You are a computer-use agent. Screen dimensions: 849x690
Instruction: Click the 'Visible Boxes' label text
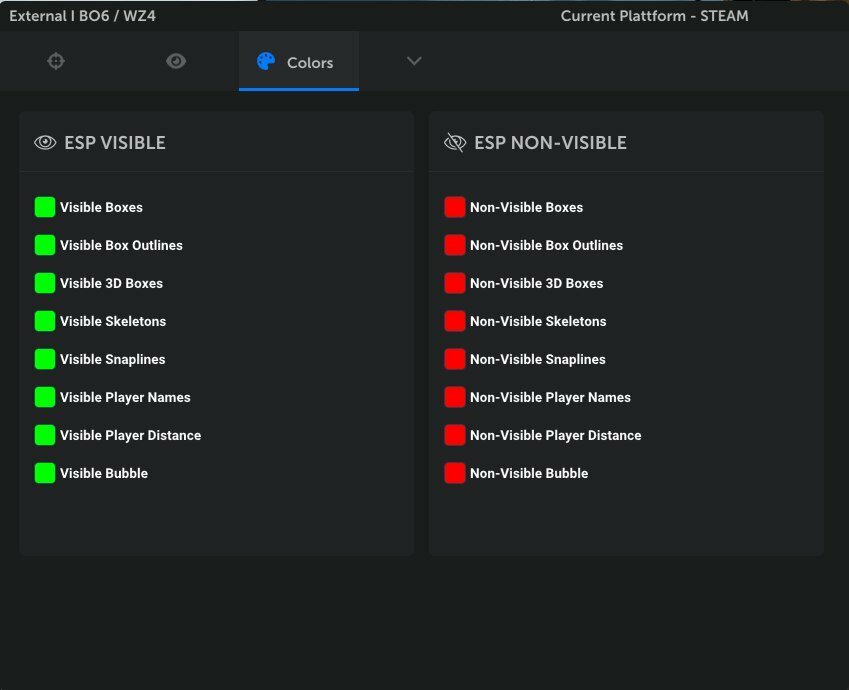pos(101,207)
